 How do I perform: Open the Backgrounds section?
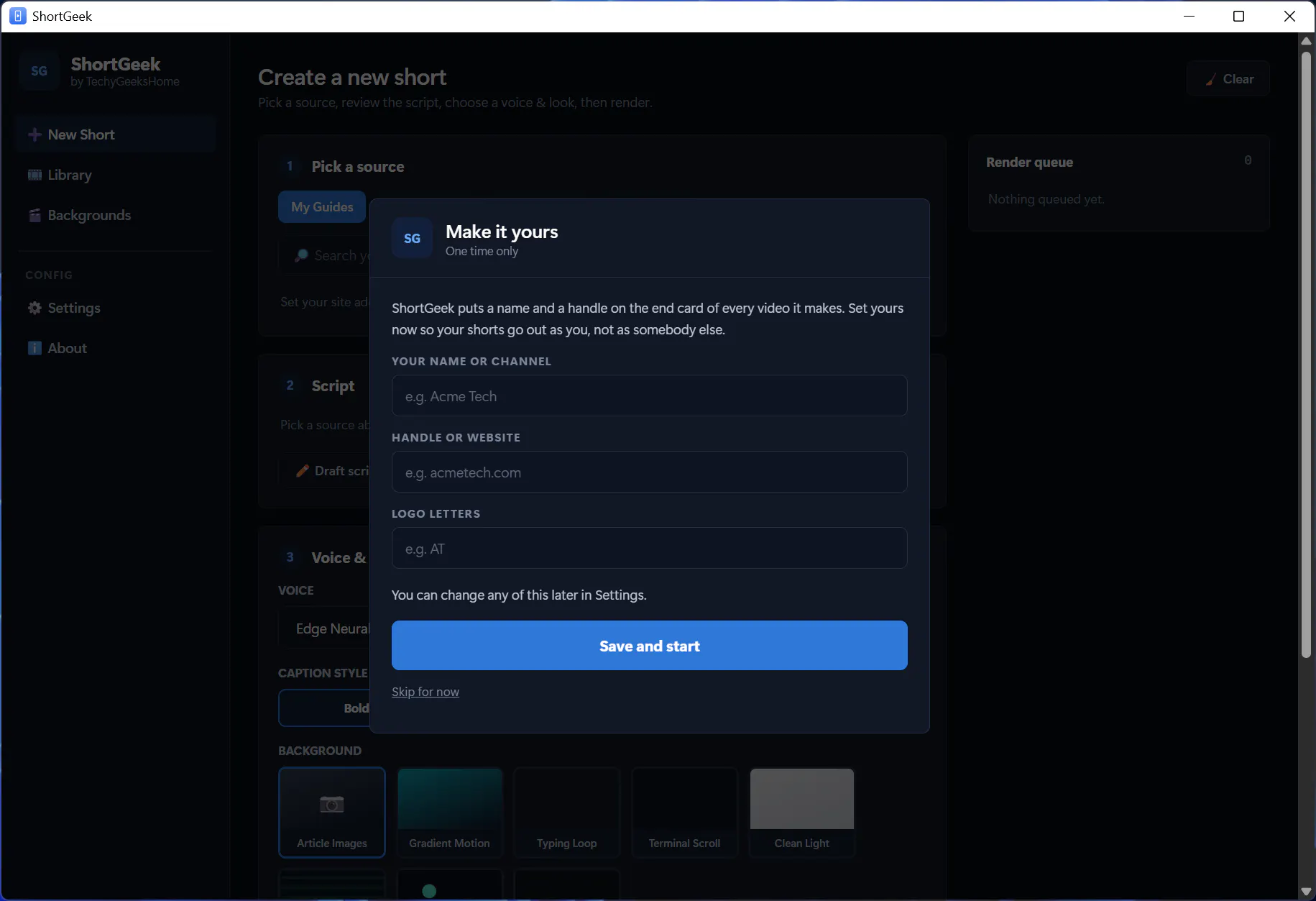(x=115, y=215)
